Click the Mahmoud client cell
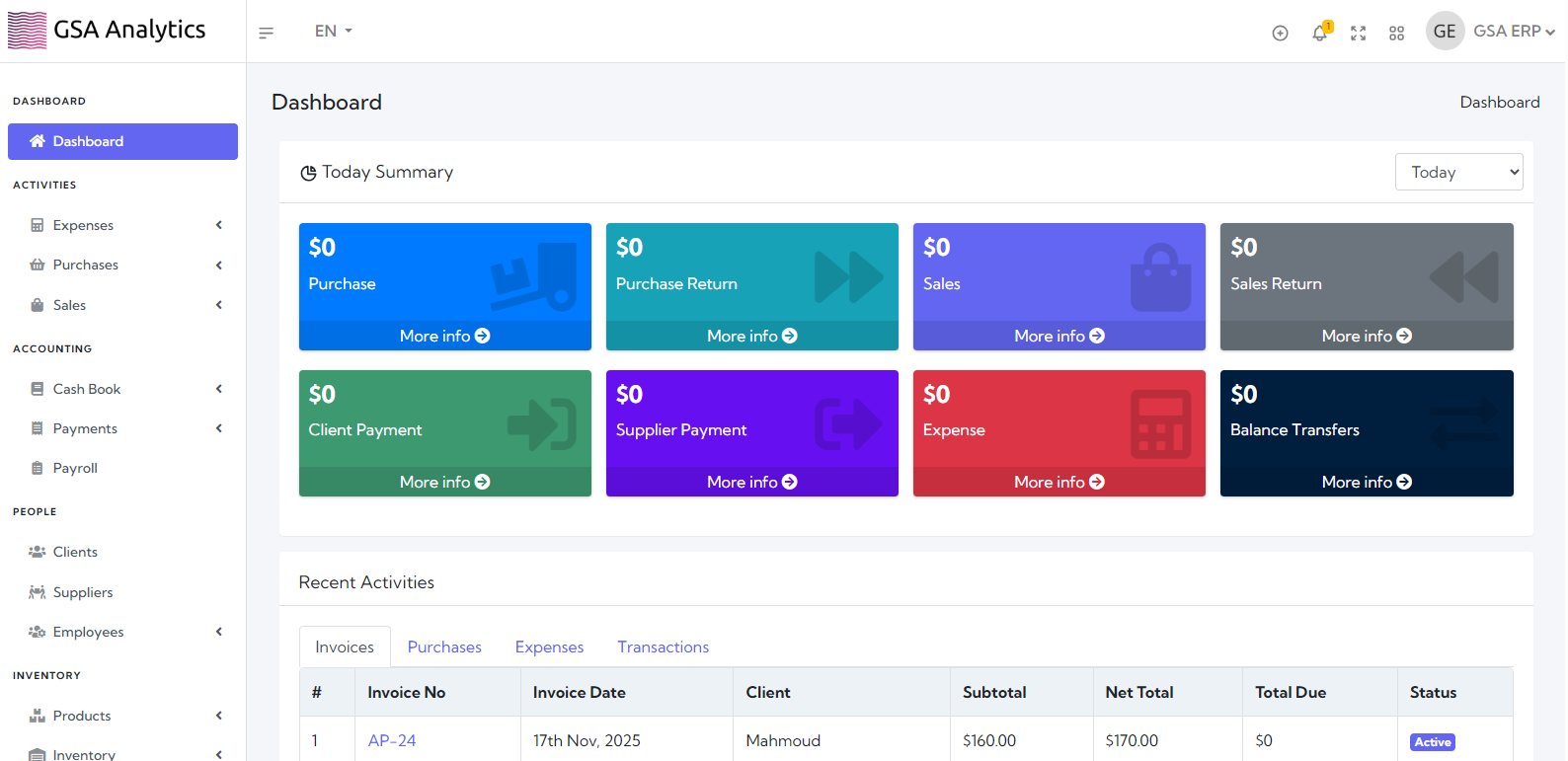 841,740
